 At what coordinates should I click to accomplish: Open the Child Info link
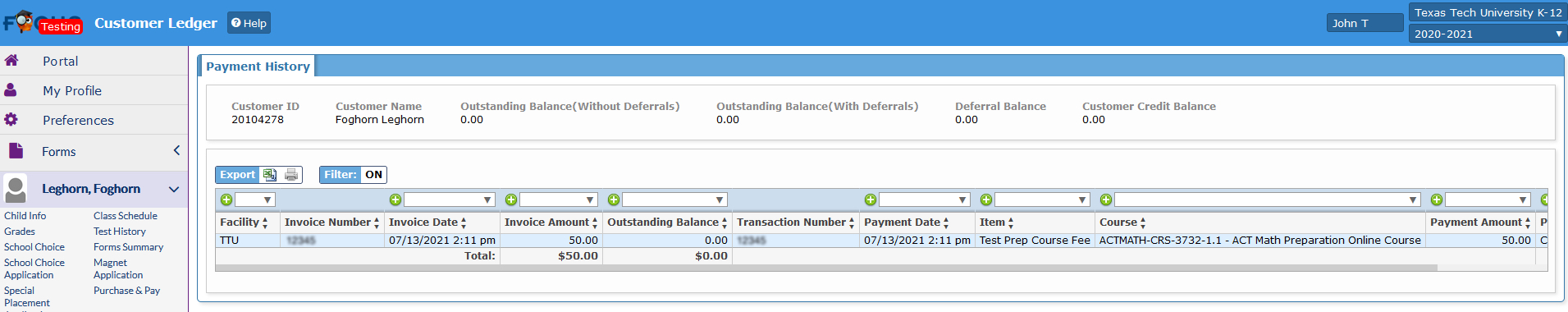[x=25, y=216]
